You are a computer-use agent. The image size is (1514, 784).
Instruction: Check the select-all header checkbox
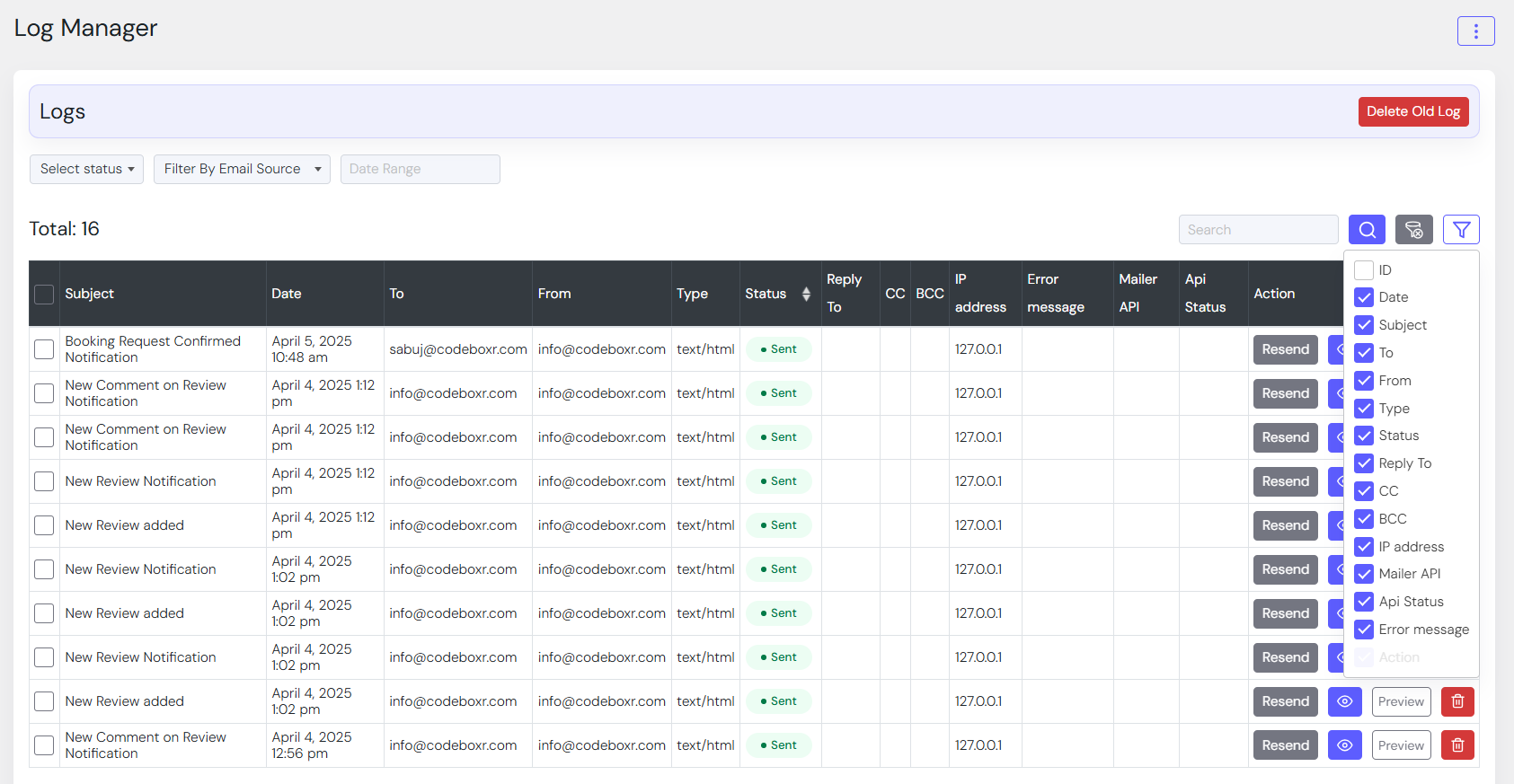44,294
